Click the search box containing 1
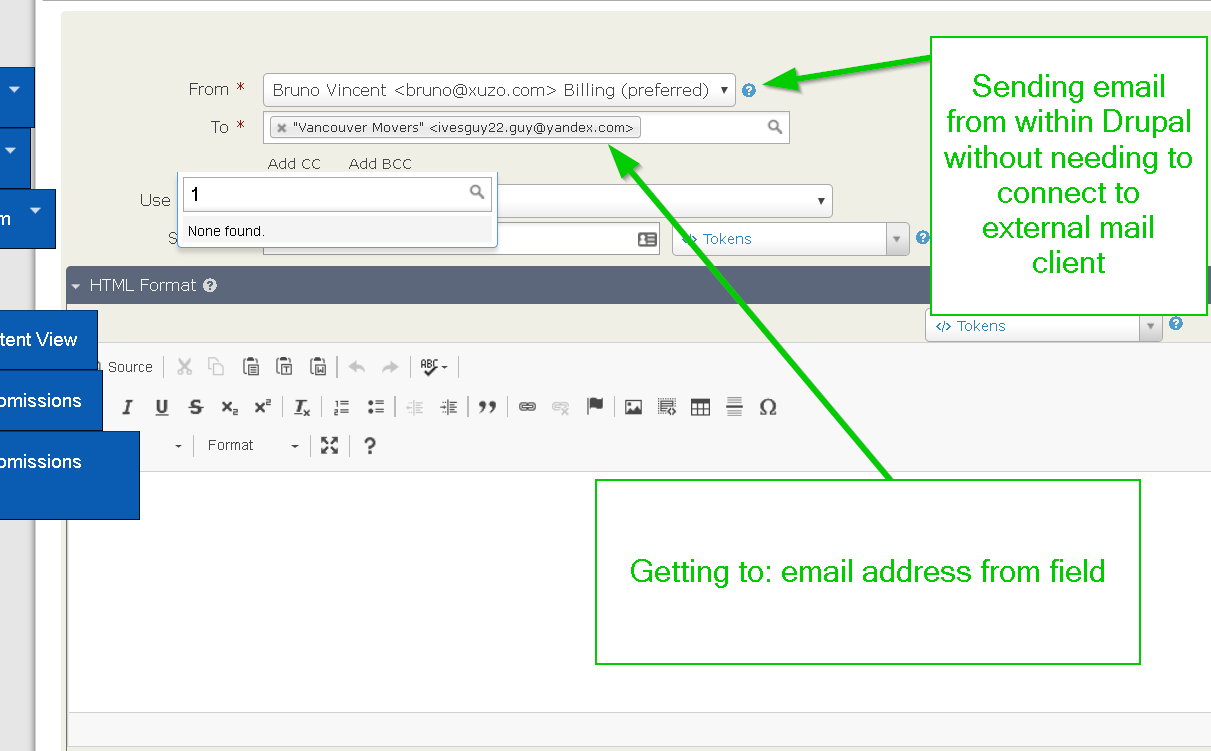This screenshot has width=1211, height=751. coord(337,194)
